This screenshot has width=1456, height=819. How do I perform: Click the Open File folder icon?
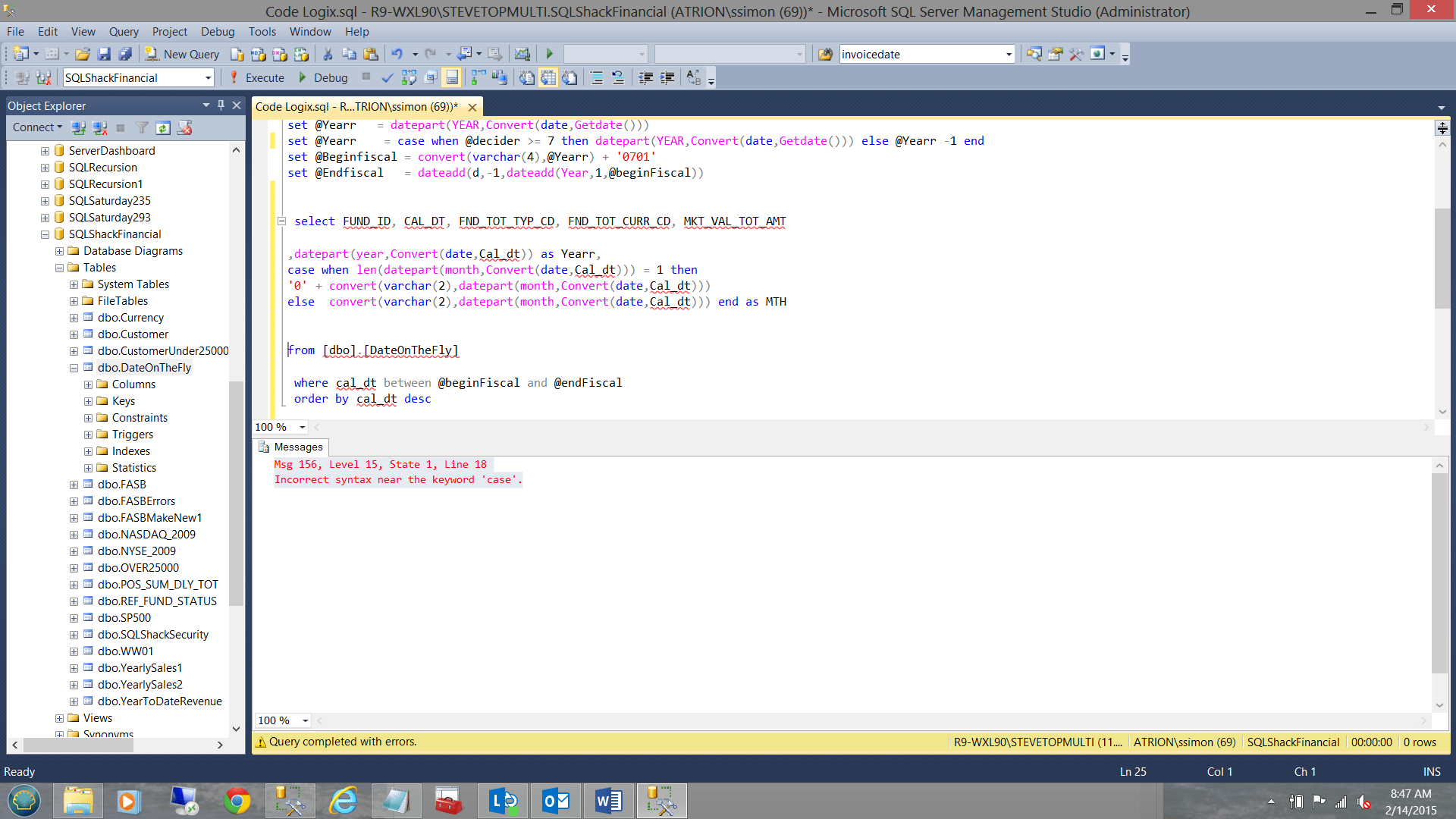point(83,54)
